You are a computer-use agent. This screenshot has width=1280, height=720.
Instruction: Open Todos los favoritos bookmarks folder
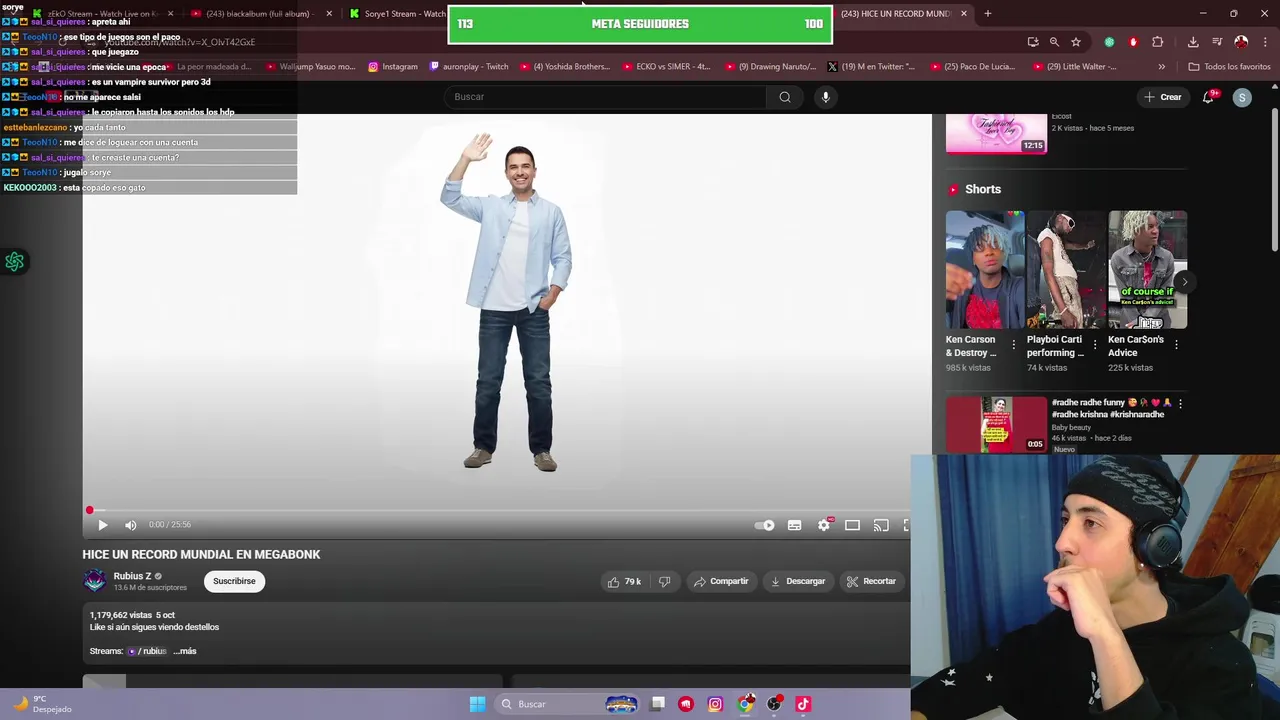click(1229, 67)
